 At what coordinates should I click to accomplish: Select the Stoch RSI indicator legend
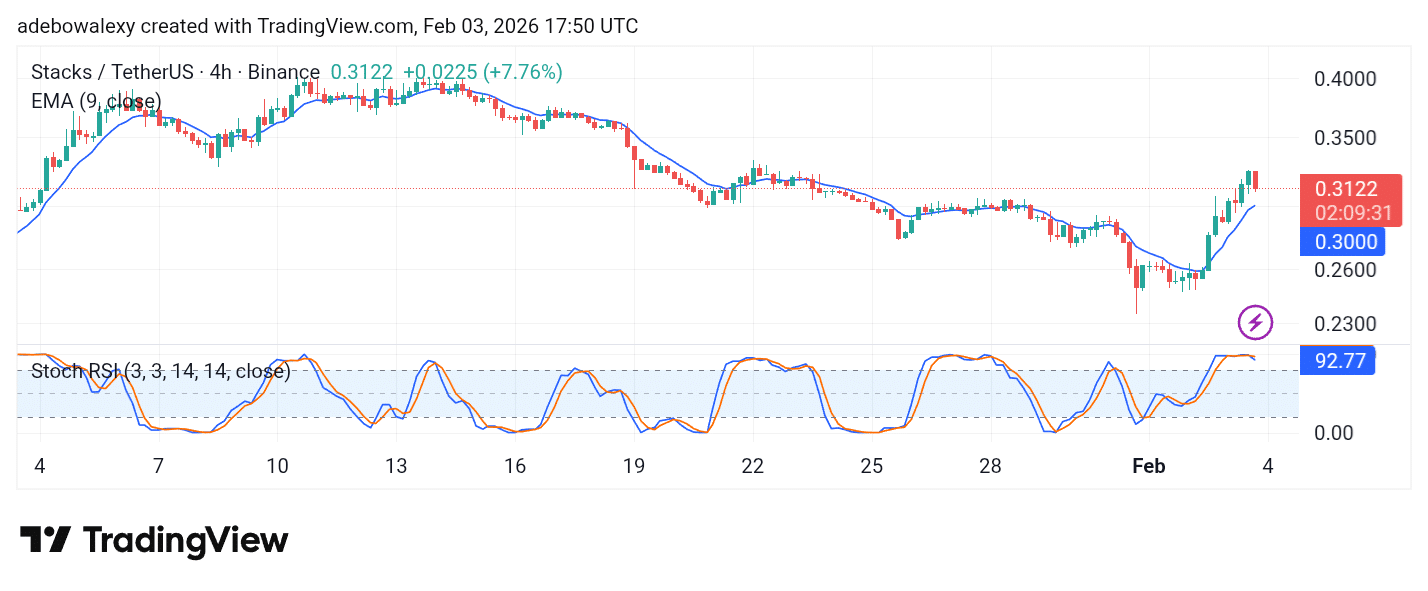point(160,372)
